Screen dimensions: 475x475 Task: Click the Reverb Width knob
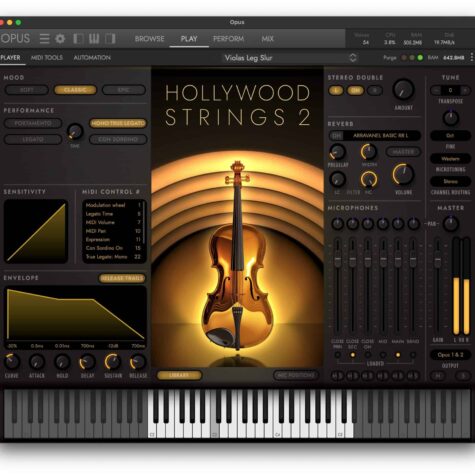coord(369,152)
